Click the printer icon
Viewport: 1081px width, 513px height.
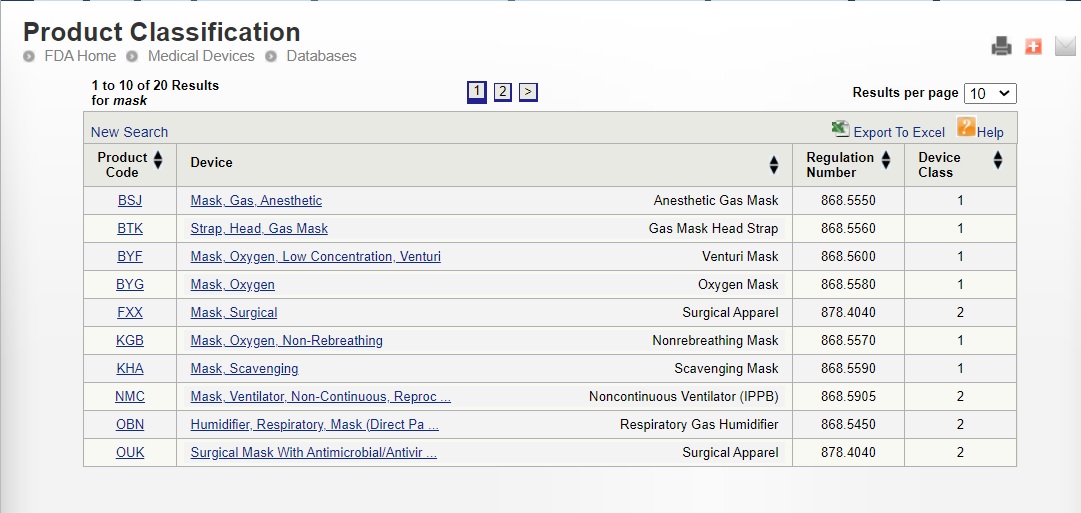click(1001, 46)
